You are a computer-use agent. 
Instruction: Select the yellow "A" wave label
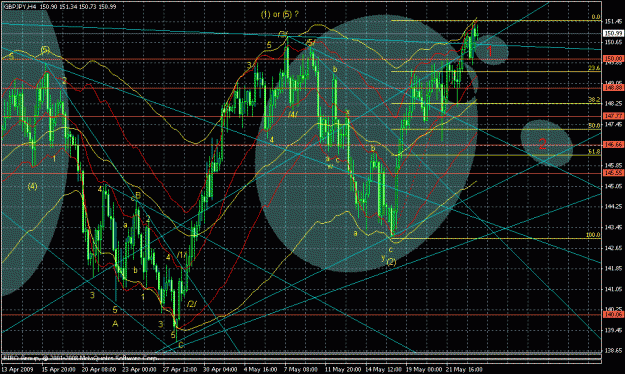pos(115,324)
